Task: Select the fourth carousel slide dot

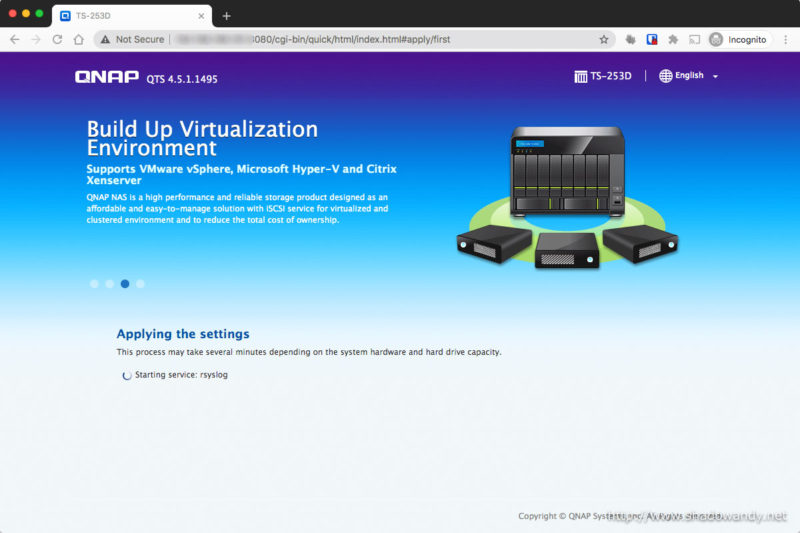Action: tap(140, 284)
